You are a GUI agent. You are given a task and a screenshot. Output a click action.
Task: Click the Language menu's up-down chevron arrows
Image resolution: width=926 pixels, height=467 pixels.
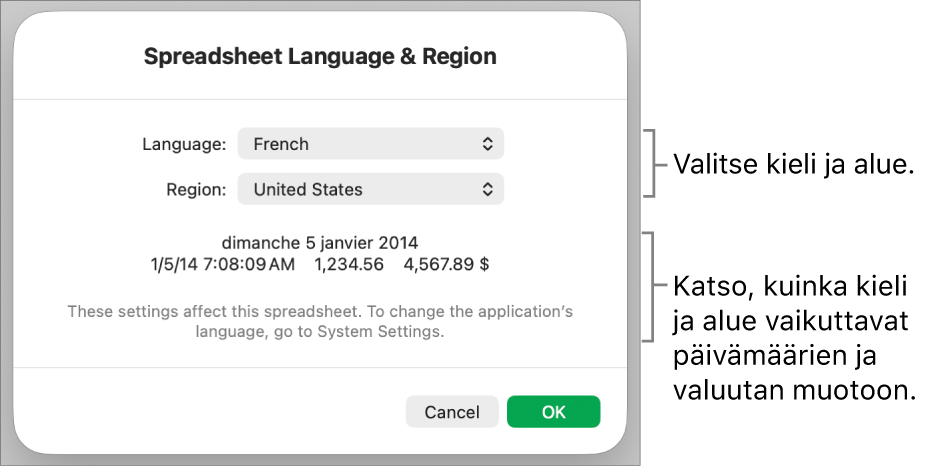coord(487,144)
